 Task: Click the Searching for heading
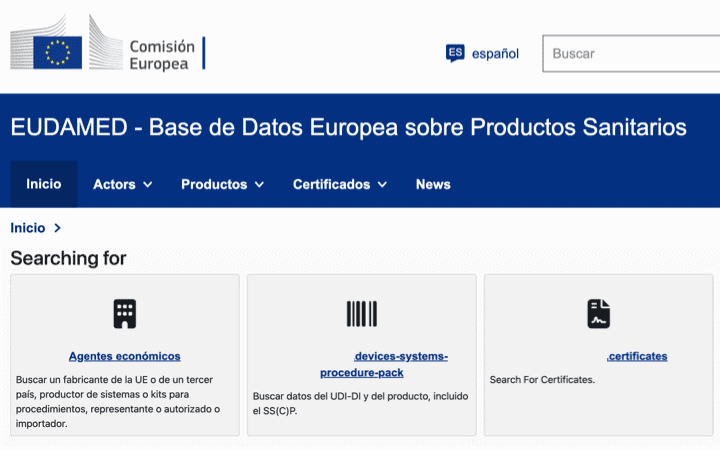[68, 258]
